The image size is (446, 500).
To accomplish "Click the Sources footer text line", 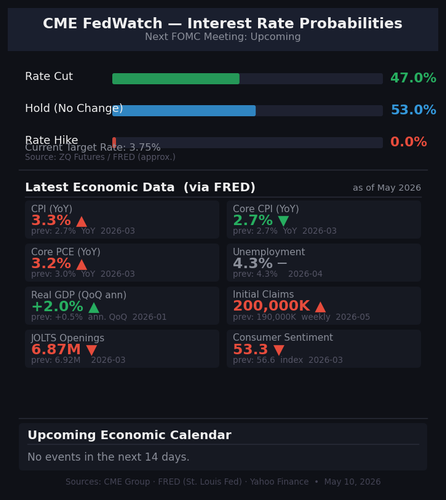I will point(223,482).
